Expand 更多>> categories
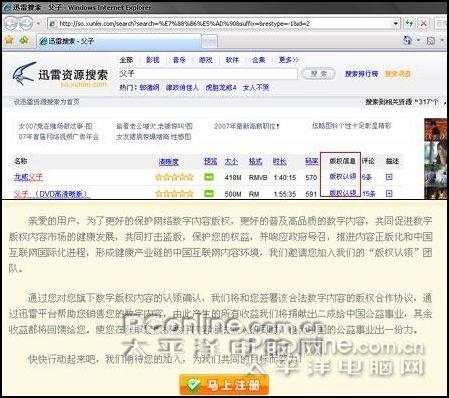Screen dimensions: 449x398 [x=289, y=60]
